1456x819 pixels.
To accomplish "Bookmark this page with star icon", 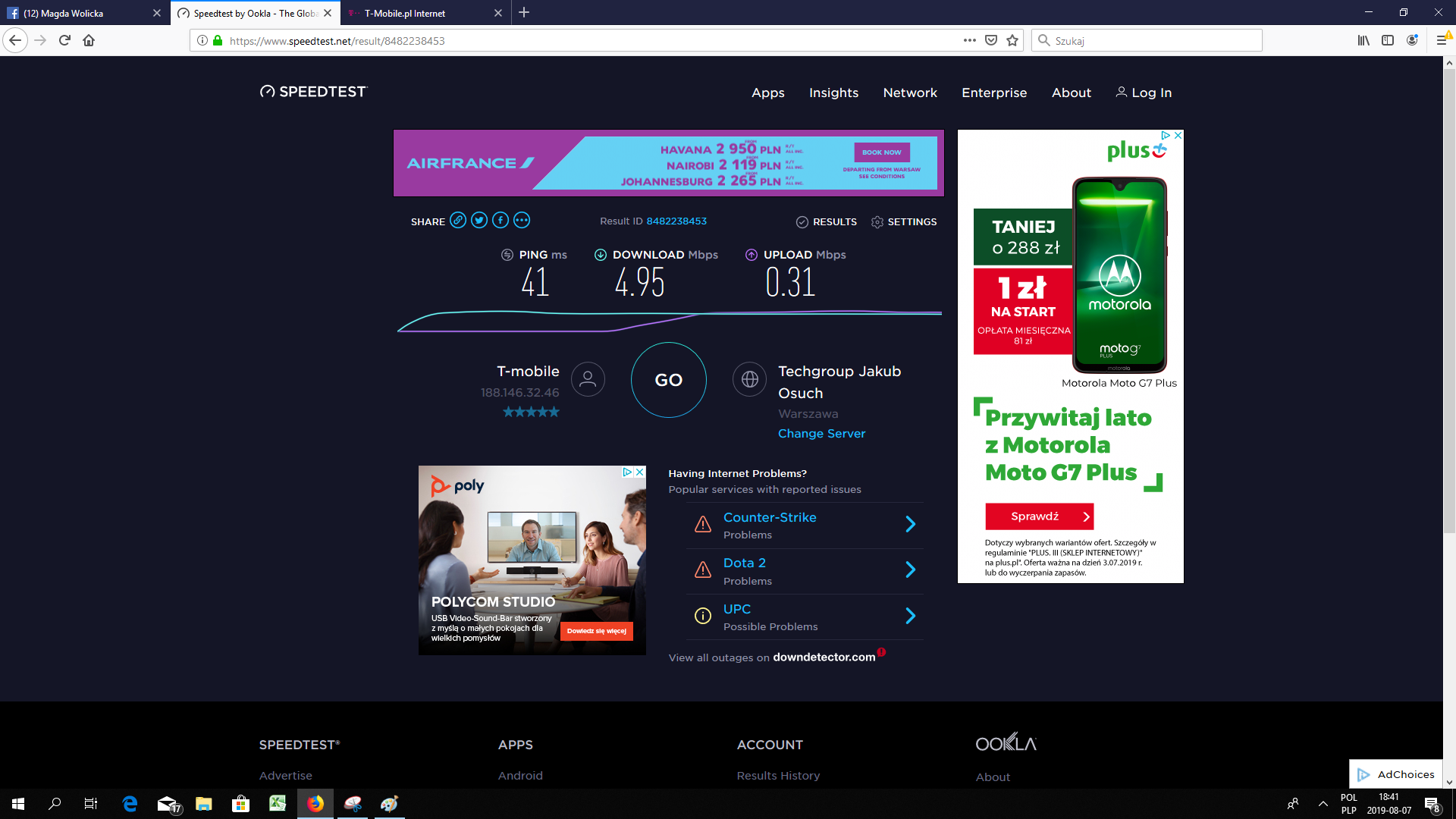I will point(1012,40).
